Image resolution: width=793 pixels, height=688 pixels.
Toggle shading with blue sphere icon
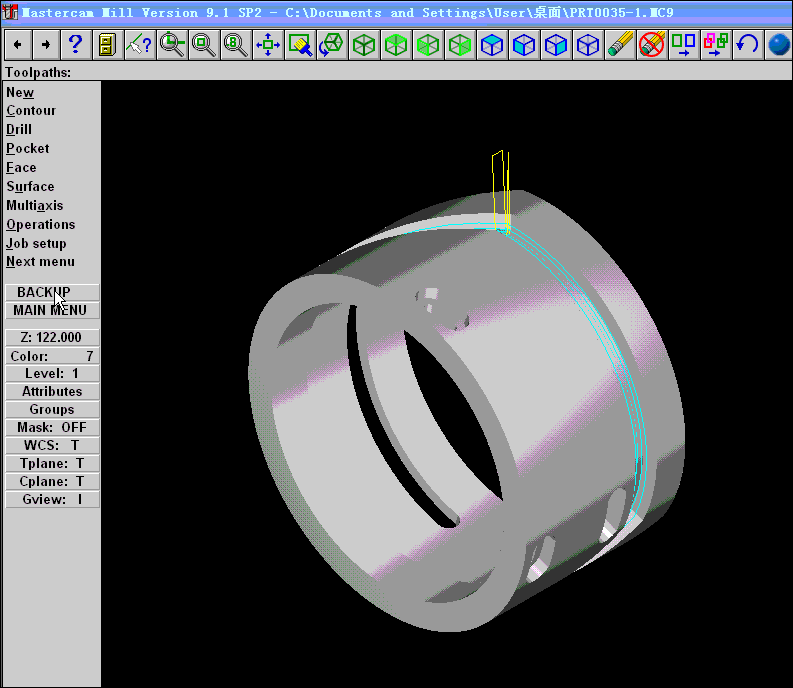[x=779, y=45]
